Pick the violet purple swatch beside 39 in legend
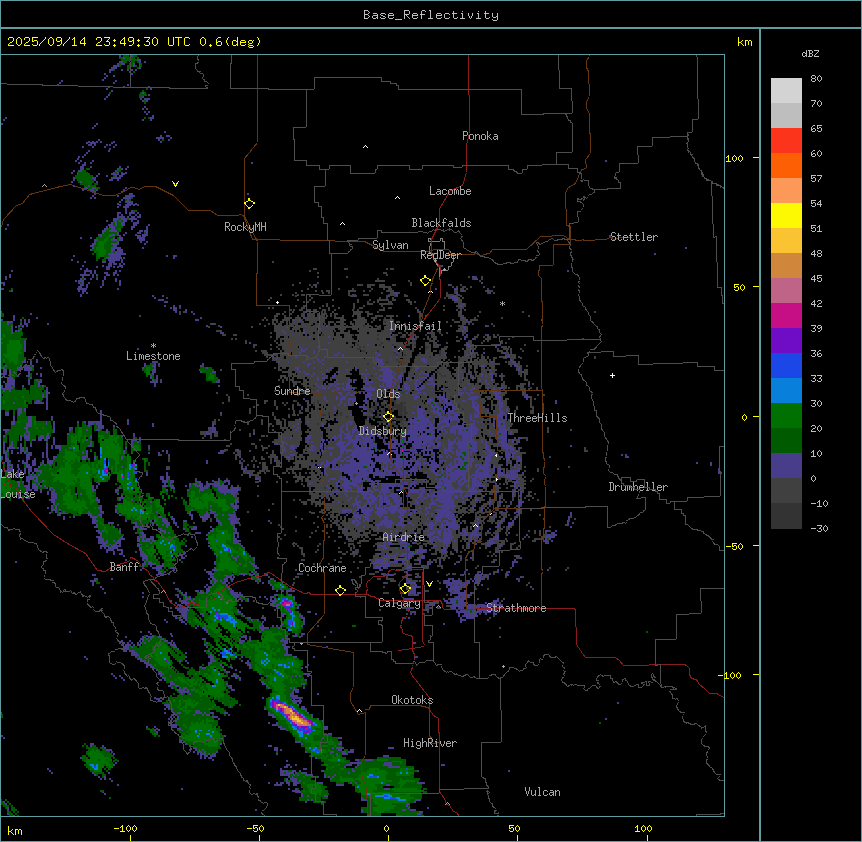 coord(786,341)
